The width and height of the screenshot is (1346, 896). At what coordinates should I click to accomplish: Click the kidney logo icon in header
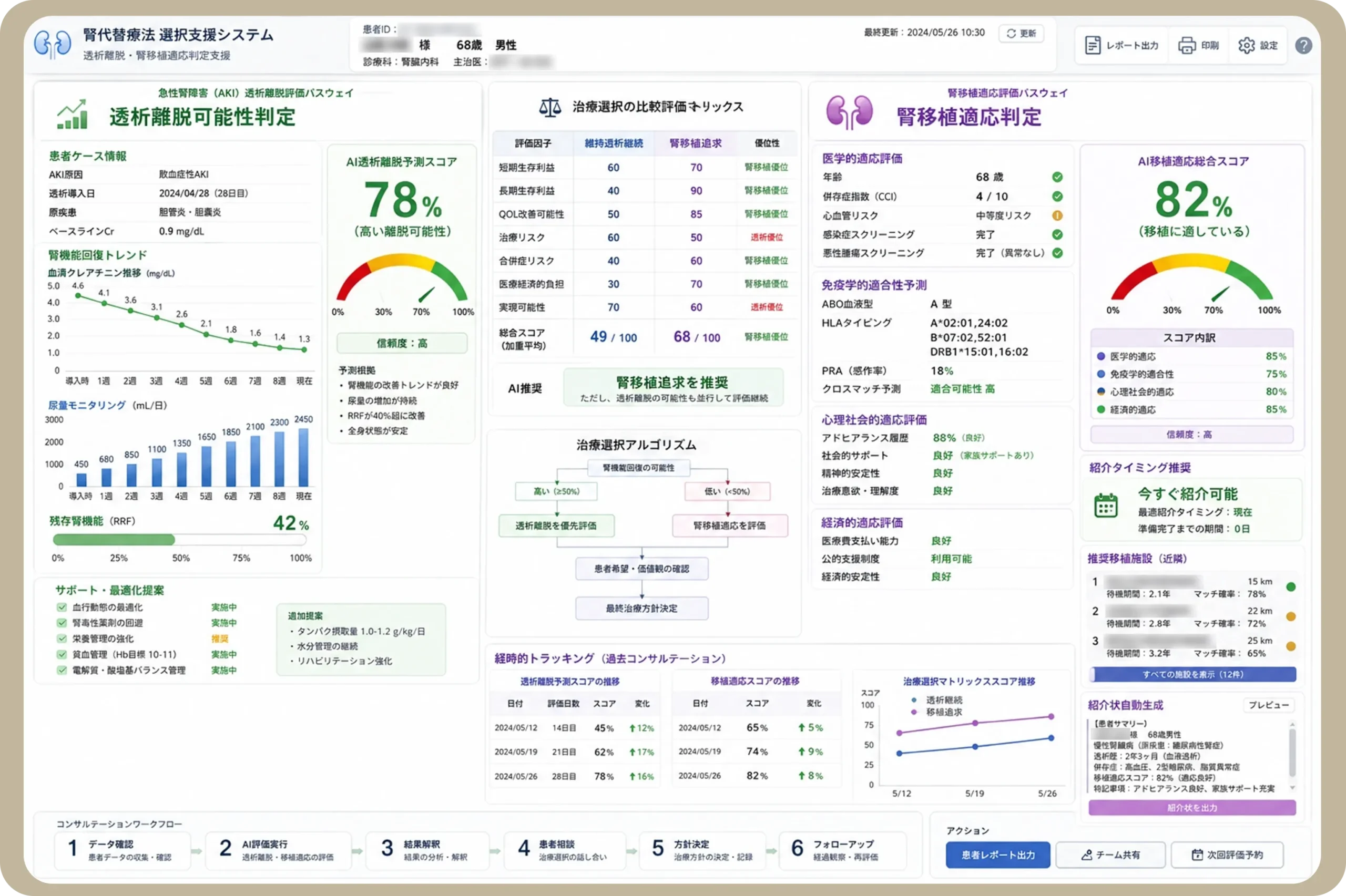pos(52,44)
